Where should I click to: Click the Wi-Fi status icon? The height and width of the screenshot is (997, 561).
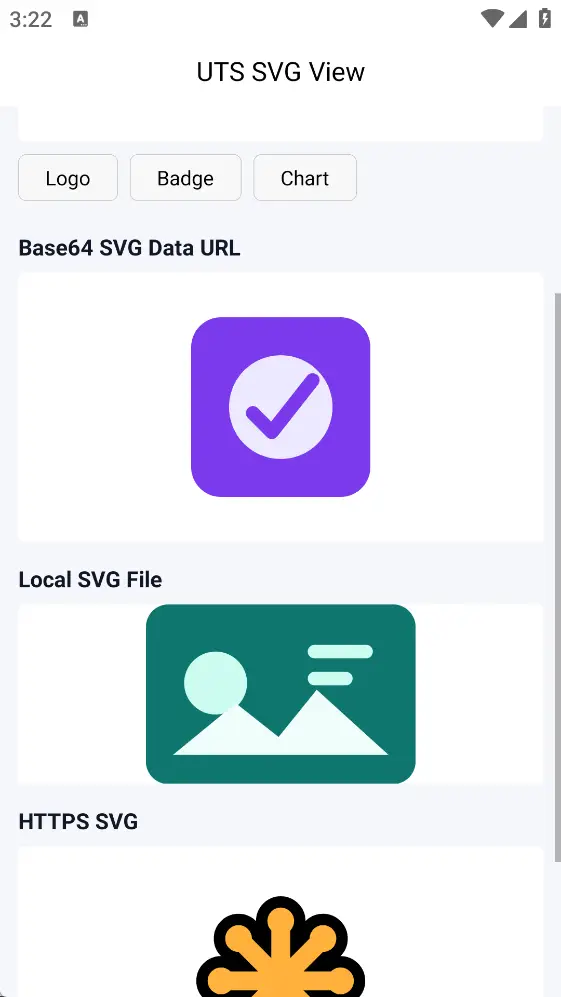pos(492,19)
